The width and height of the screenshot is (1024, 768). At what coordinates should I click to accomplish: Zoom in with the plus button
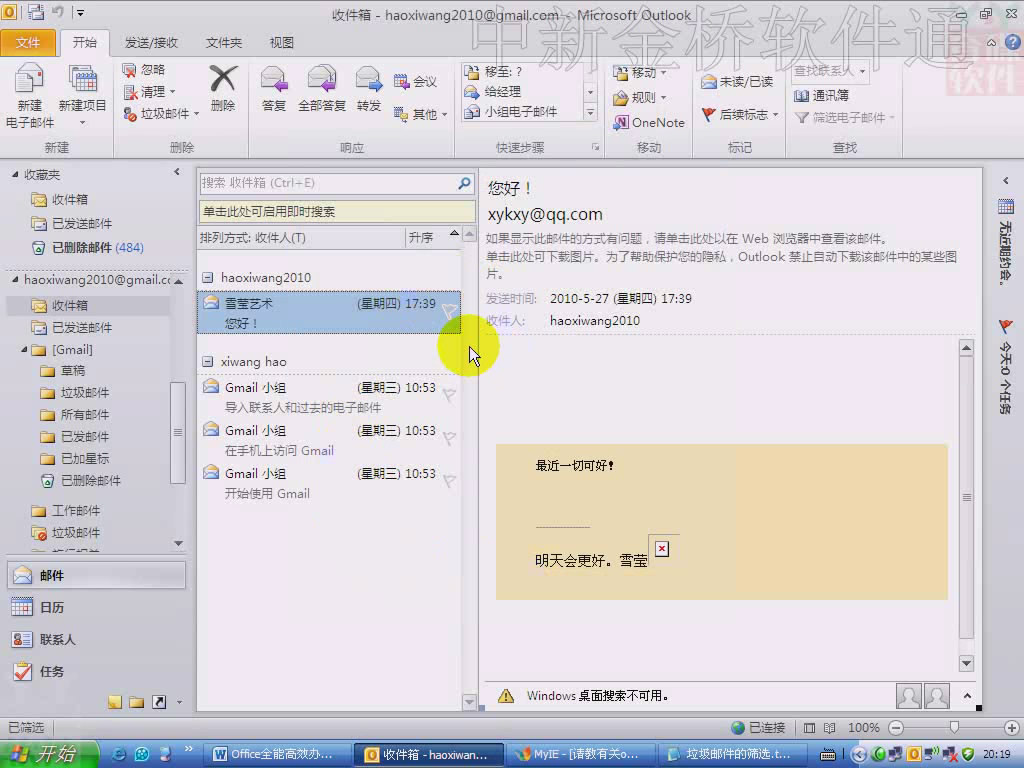tap(1012, 728)
